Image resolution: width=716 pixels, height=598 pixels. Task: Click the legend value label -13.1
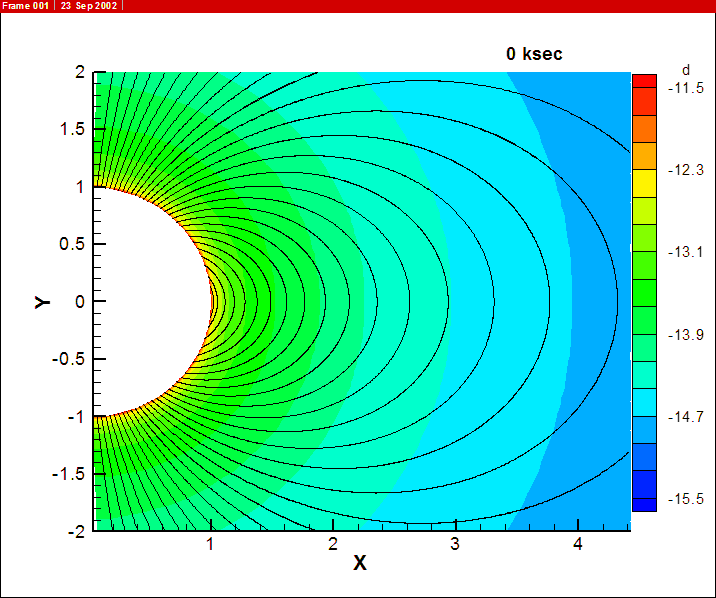pyautogui.click(x=687, y=251)
